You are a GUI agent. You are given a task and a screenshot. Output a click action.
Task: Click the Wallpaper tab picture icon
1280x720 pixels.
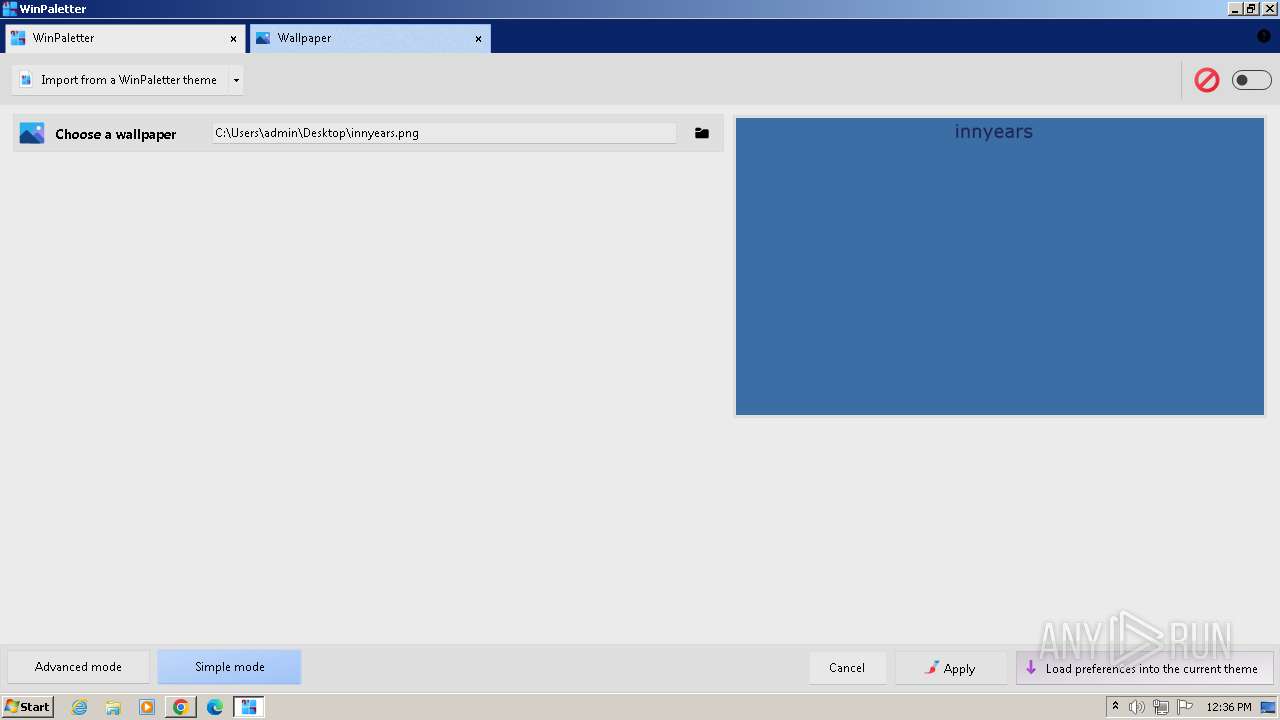[x=263, y=38]
